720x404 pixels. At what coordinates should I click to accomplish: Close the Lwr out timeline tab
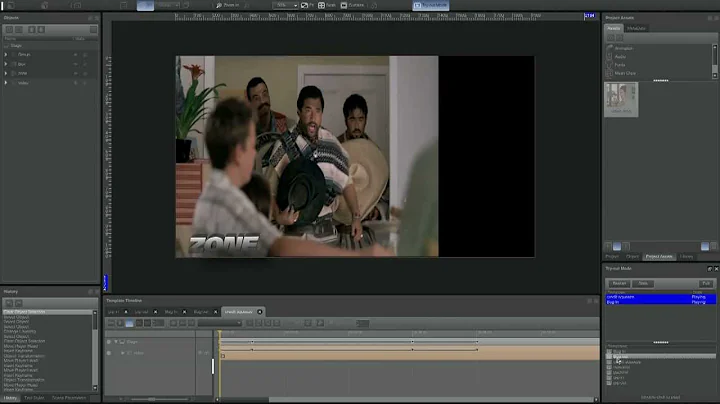155,312
